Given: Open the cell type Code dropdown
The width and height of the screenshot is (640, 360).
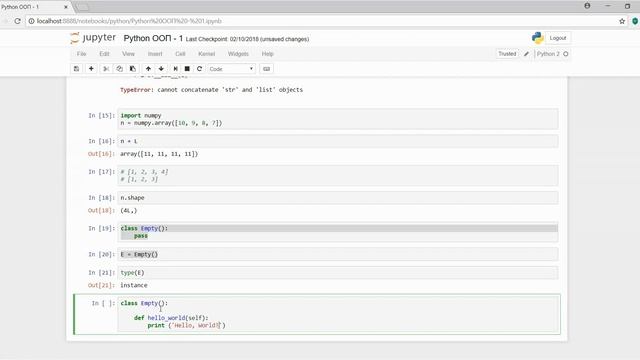Looking at the screenshot, I should pyautogui.click(x=231, y=69).
